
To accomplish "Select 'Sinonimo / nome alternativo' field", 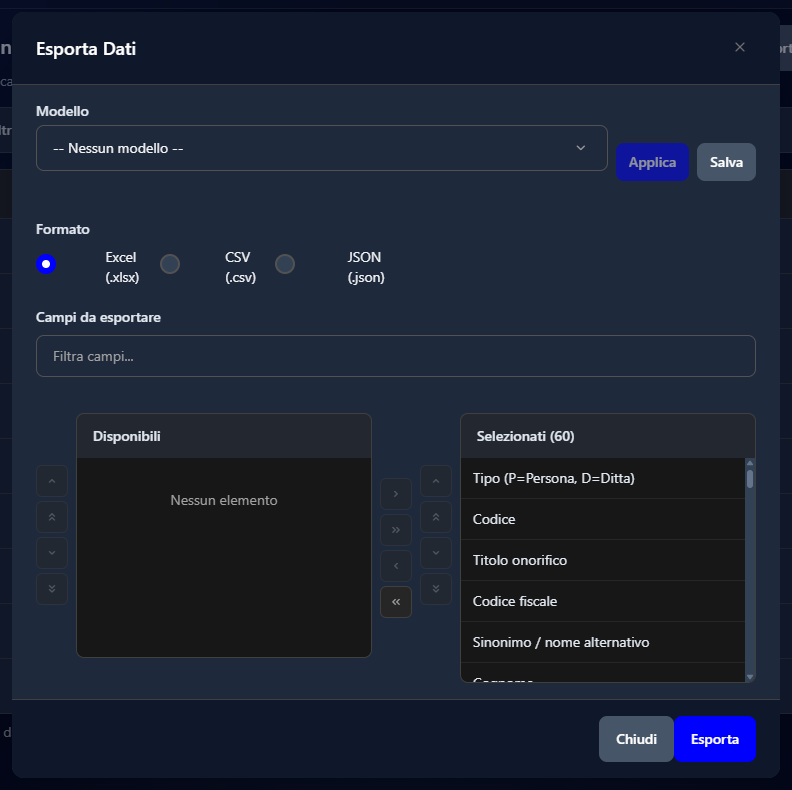I will (603, 642).
